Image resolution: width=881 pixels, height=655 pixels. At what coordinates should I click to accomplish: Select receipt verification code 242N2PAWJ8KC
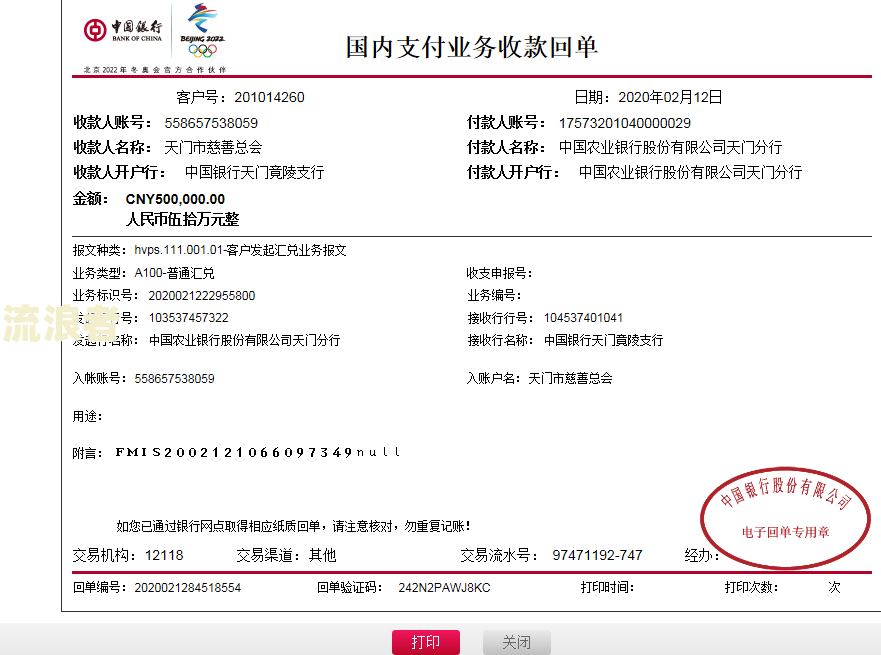pyautogui.click(x=444, y=588)
